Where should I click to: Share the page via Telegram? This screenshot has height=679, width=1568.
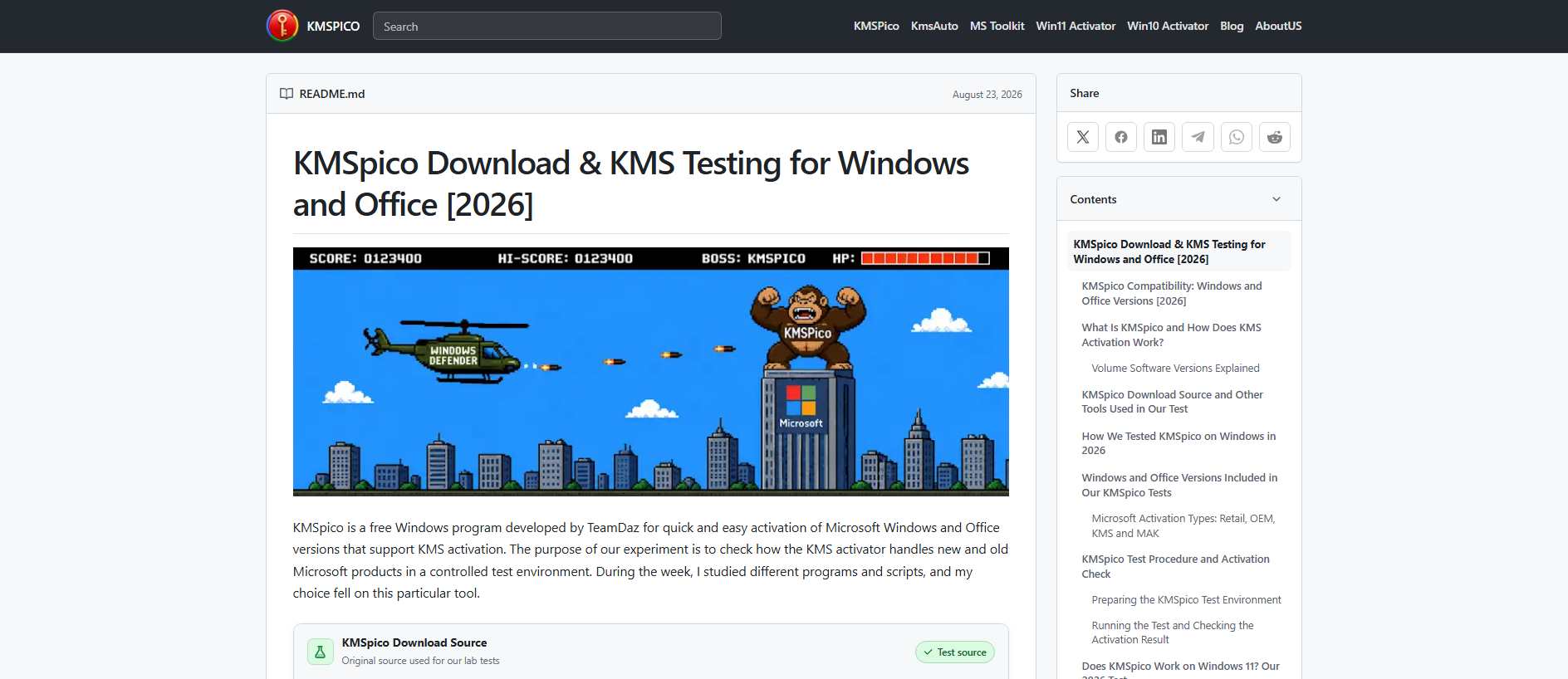click(x=1198, y=137)
